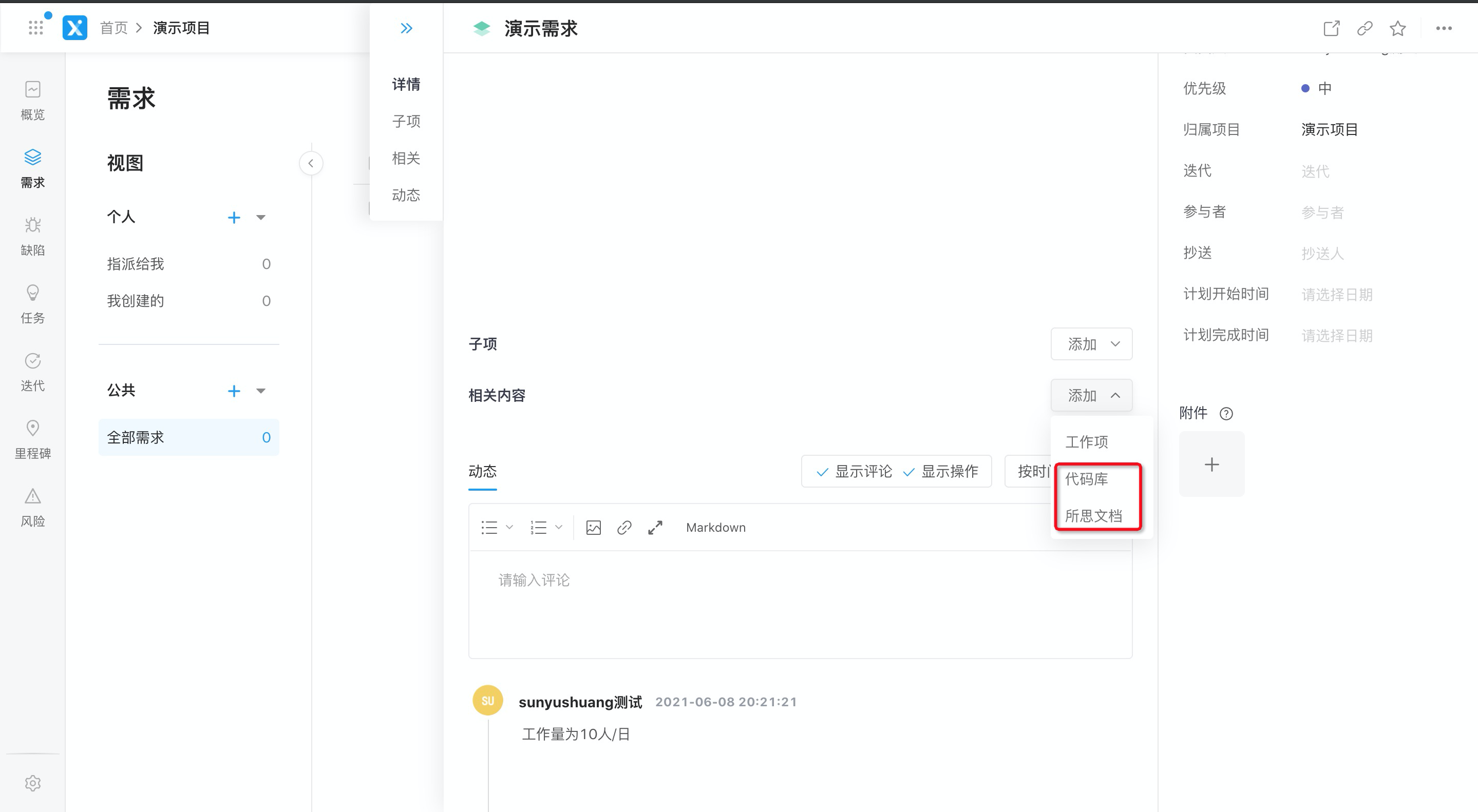Add a new public view with plus
This screenshot has width=1478, height=812.
tap(234, 391)
